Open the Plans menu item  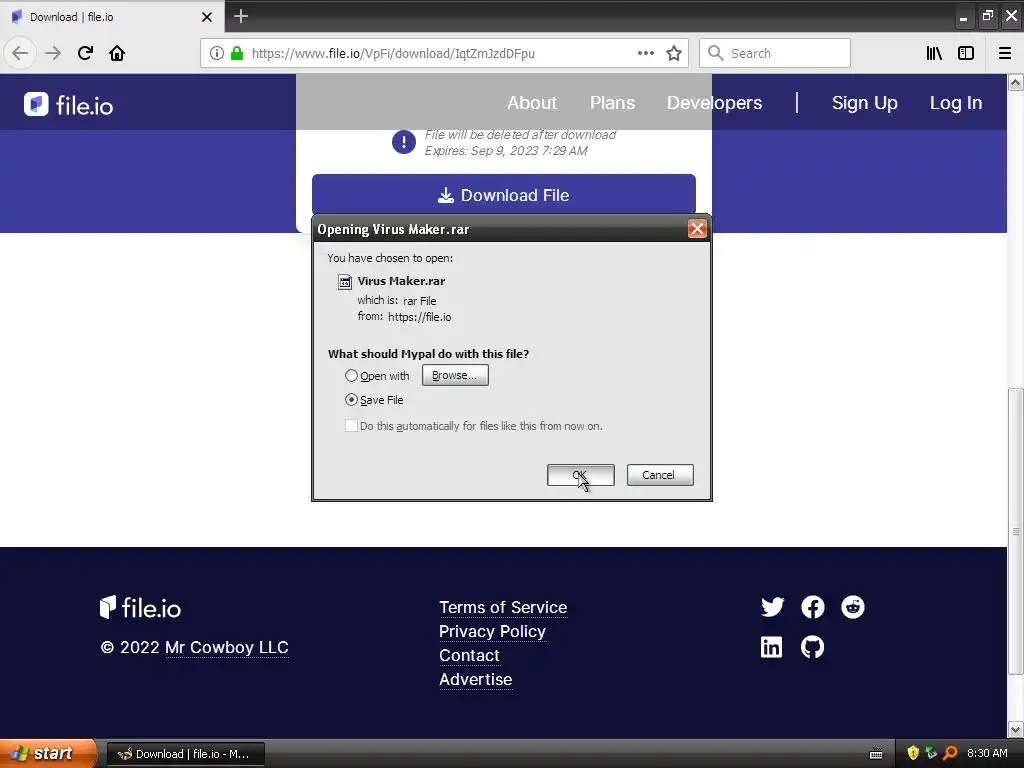612,103
